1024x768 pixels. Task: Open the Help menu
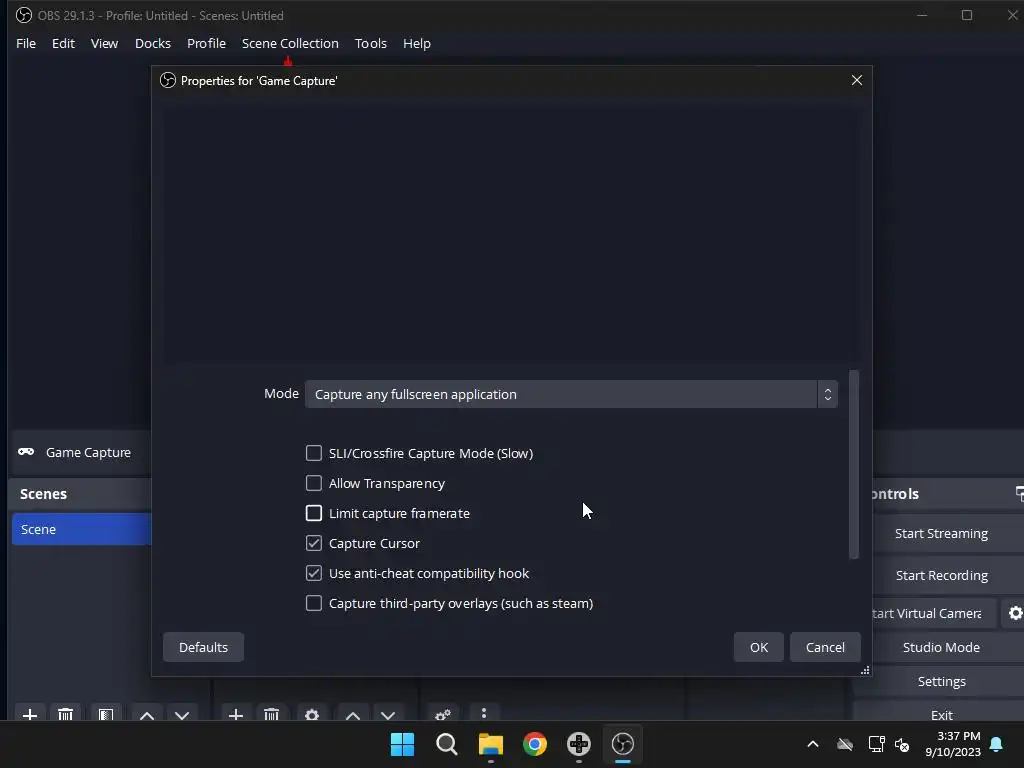point(417,43)
